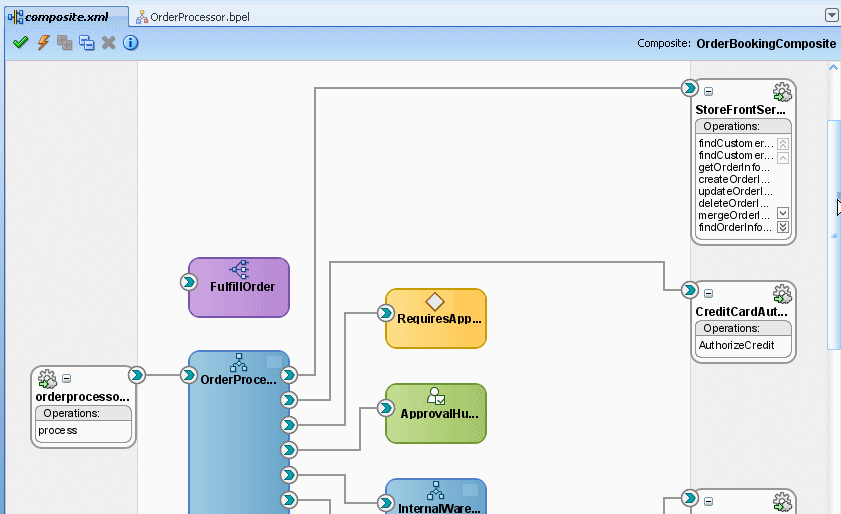Click the ApprovalHumanTask input port arrow
This screenshot has height=514, width=841.
click(386, 408)
